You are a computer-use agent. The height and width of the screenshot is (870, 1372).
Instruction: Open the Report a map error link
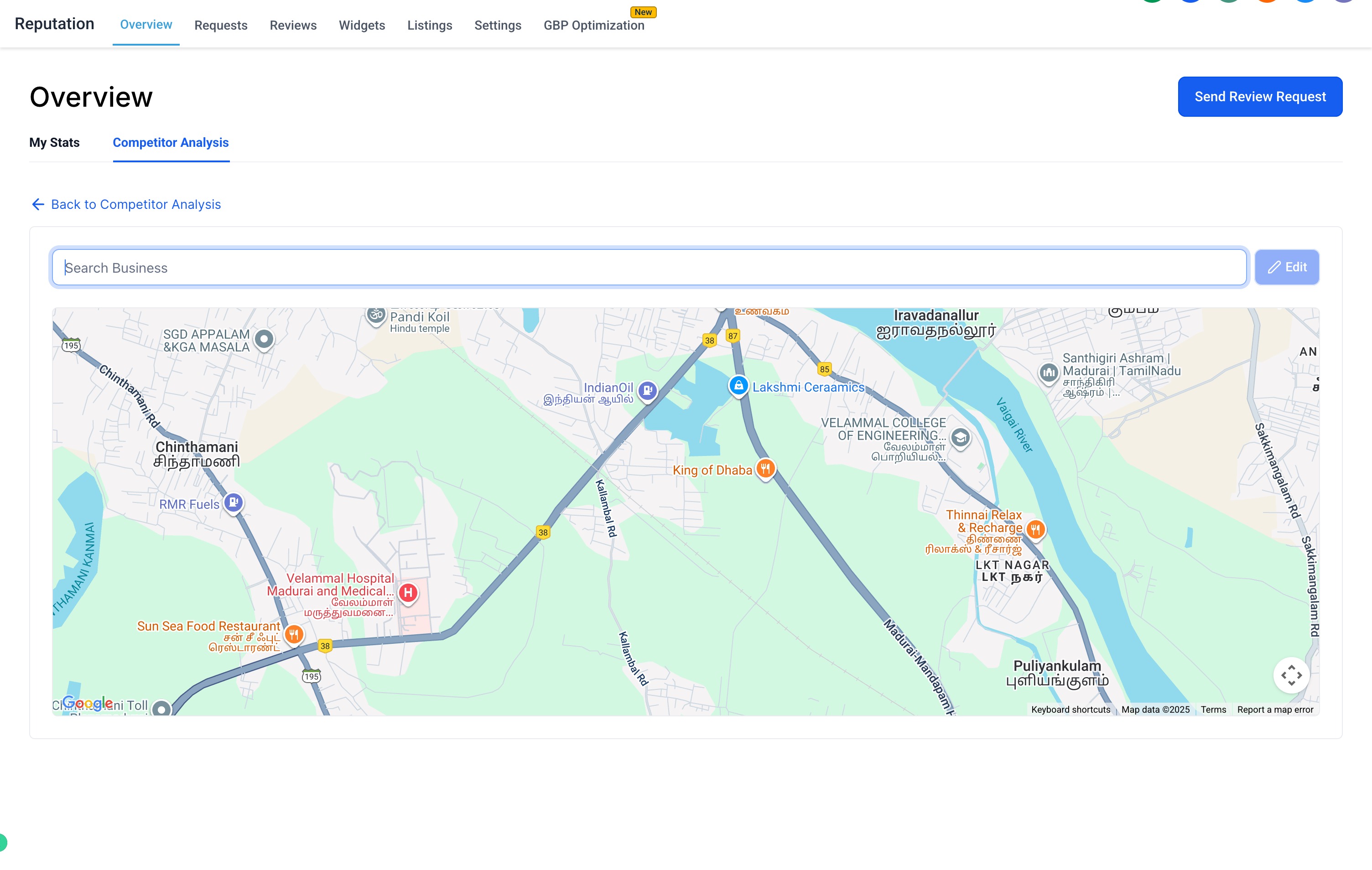[x=1274, y=709]
